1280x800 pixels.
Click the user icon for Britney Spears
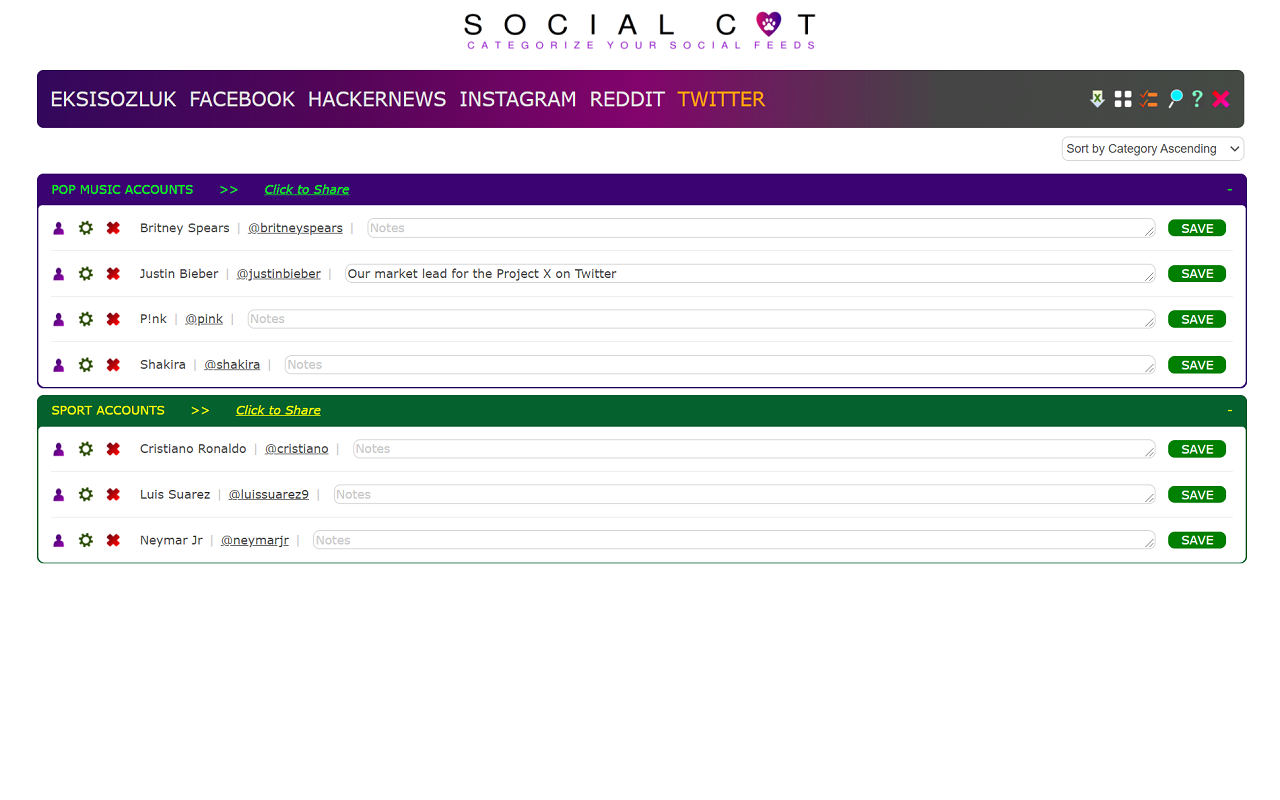pos(59,228)
